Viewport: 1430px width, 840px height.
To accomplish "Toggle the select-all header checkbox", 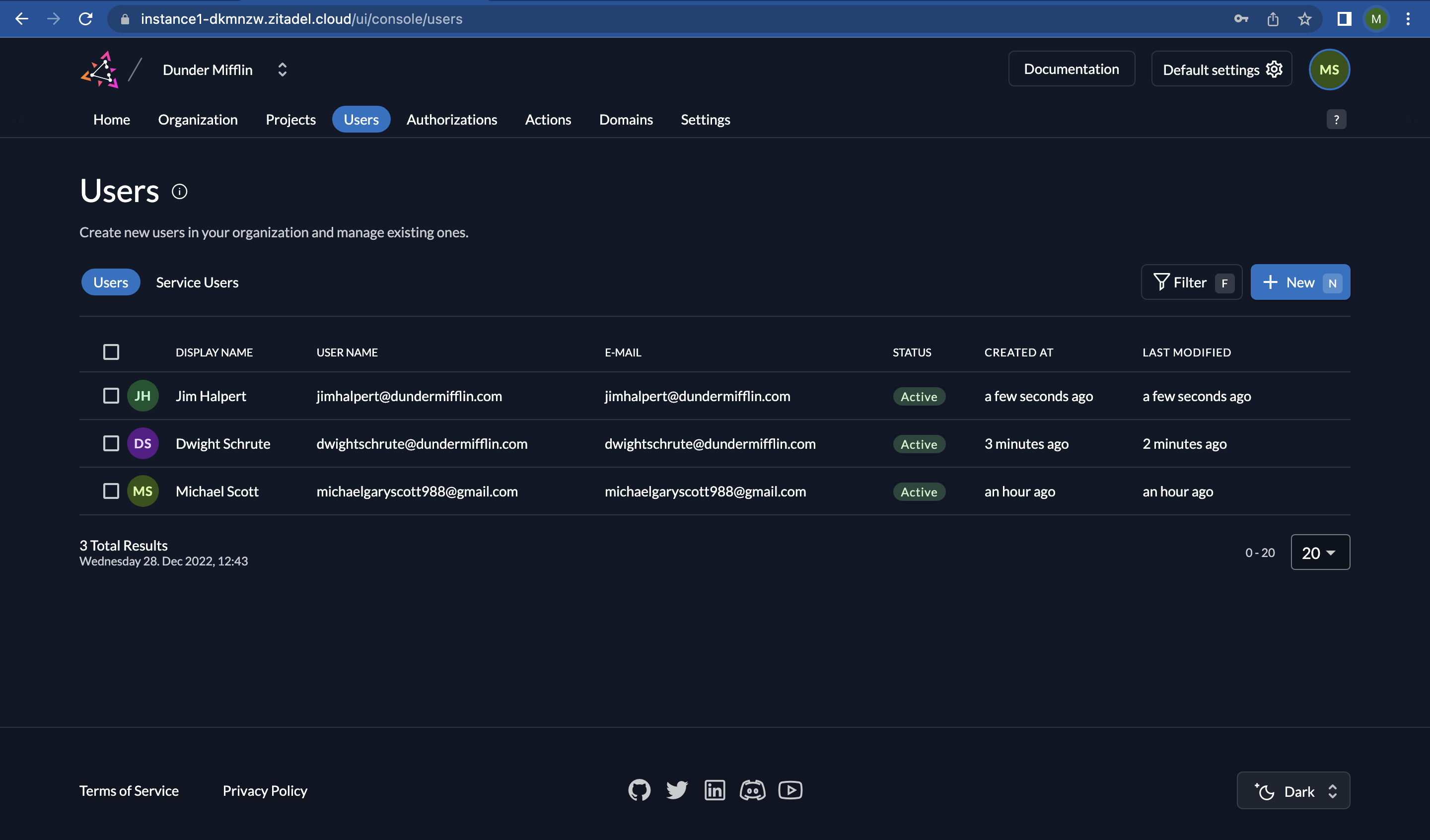I will 111,352.
